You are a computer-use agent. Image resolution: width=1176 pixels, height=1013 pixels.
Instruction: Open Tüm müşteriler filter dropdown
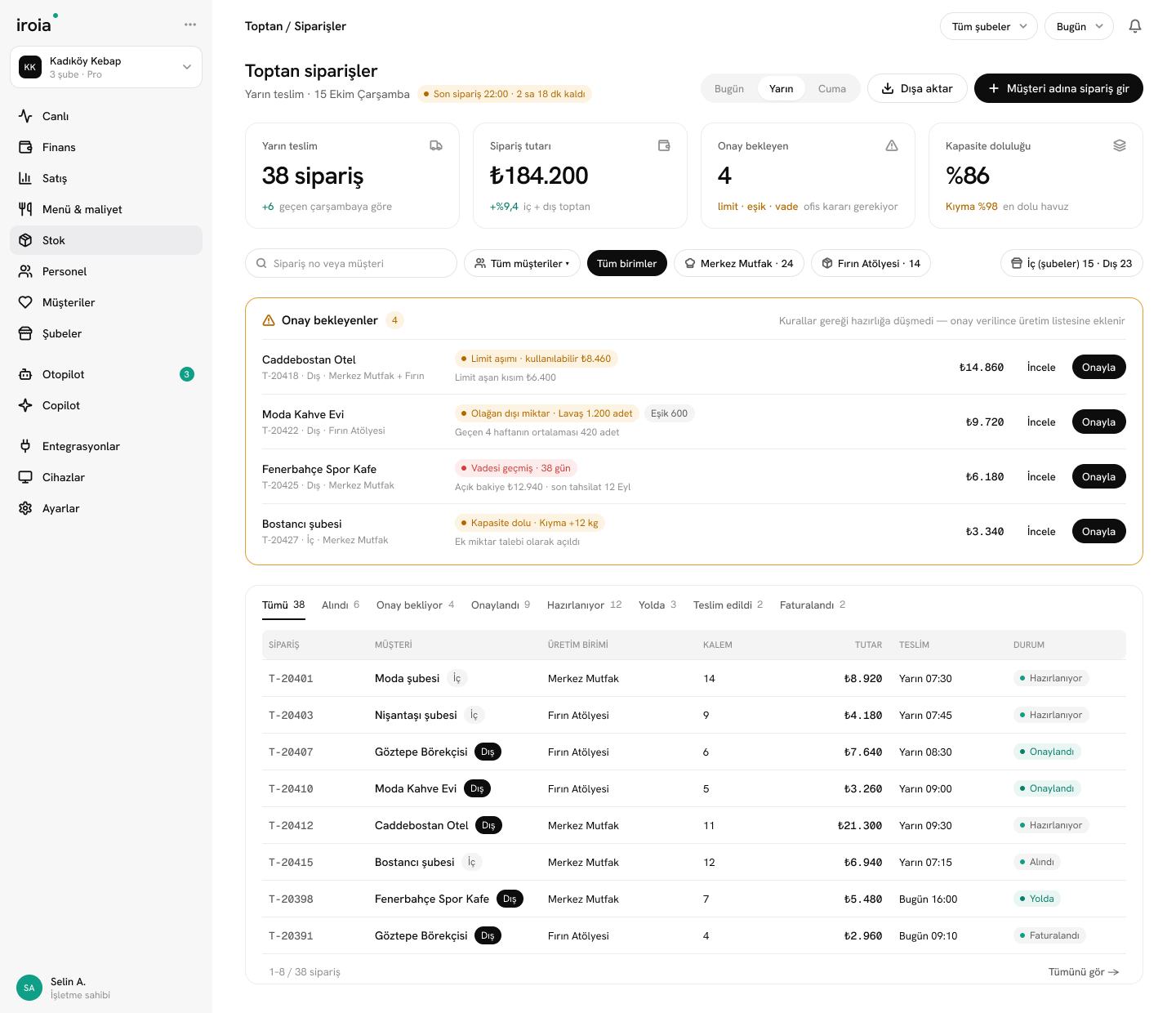click(x=523, y=263)
